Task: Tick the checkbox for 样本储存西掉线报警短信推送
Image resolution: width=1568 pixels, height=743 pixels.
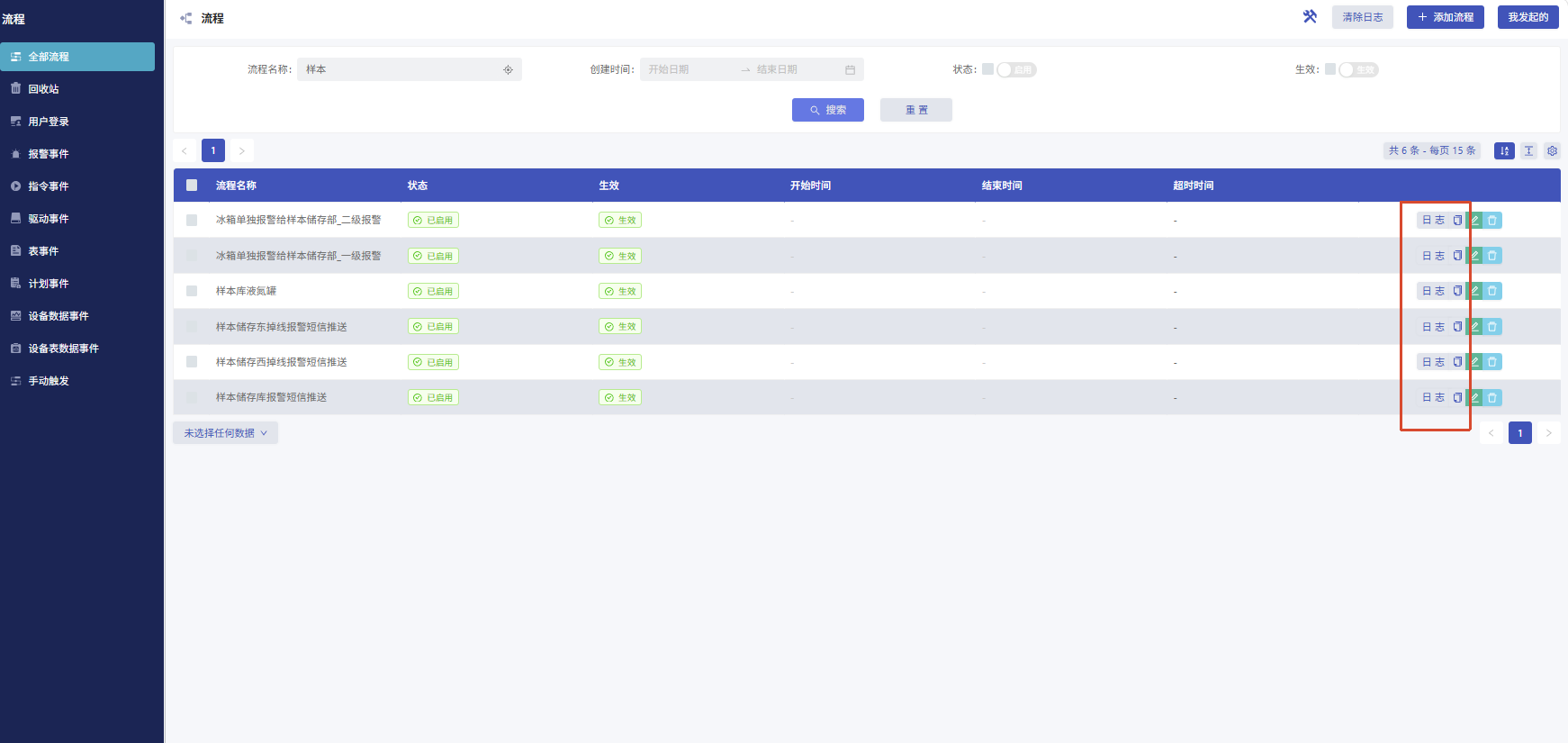Action: [192, 362]
